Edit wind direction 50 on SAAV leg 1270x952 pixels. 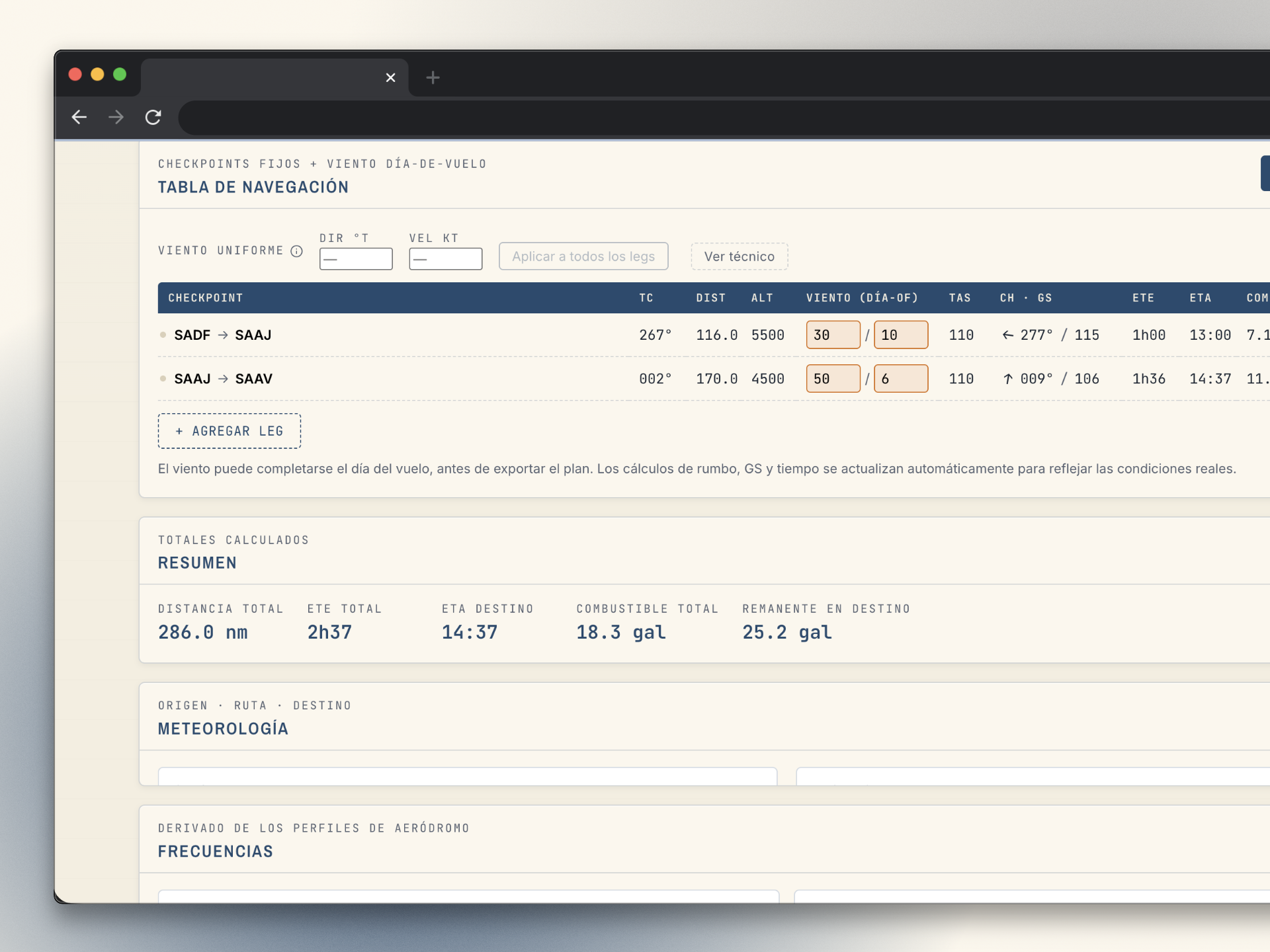coord(833,378)
